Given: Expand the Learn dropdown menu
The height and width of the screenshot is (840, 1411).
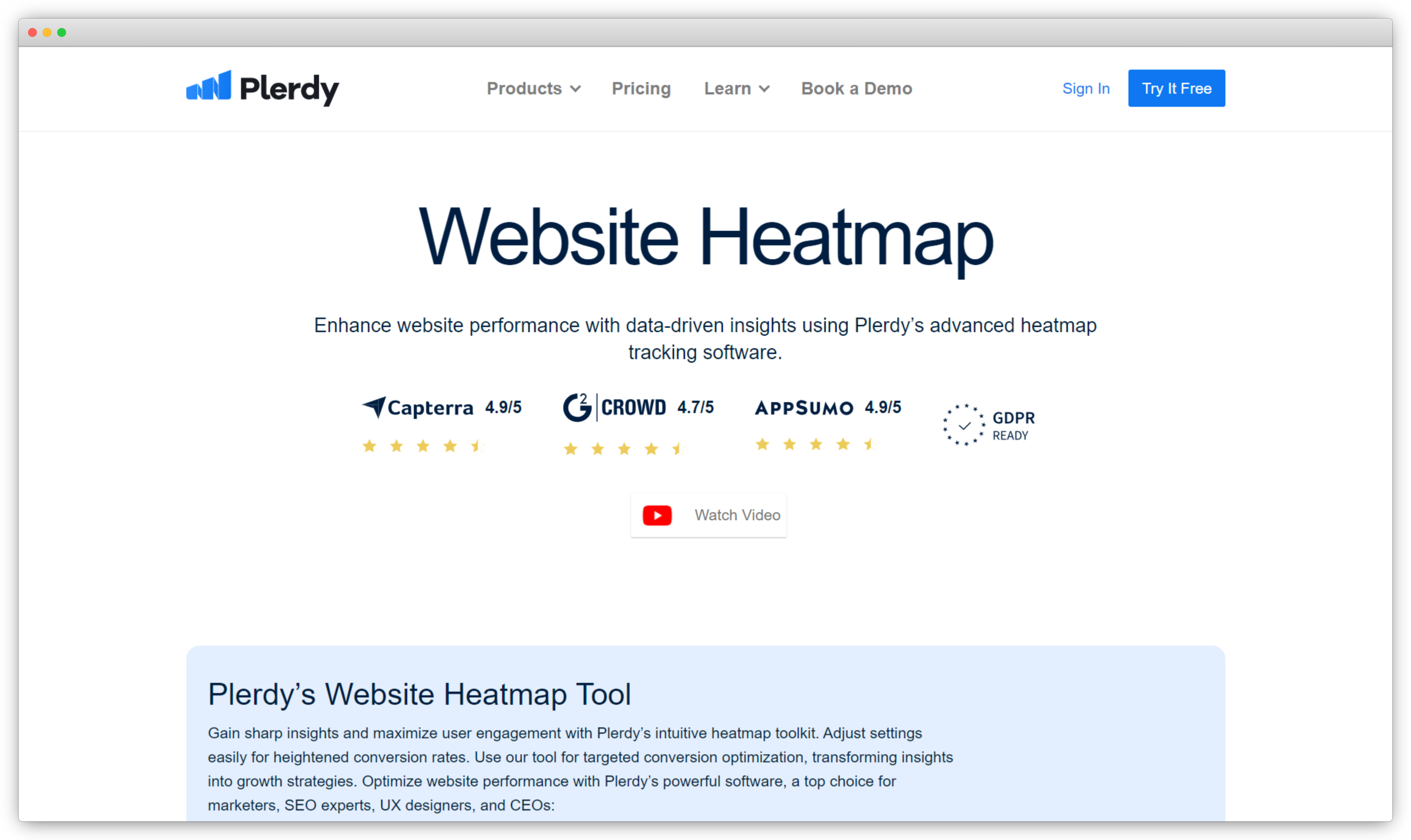Looking at the screenshot, I should pos(735,88).
